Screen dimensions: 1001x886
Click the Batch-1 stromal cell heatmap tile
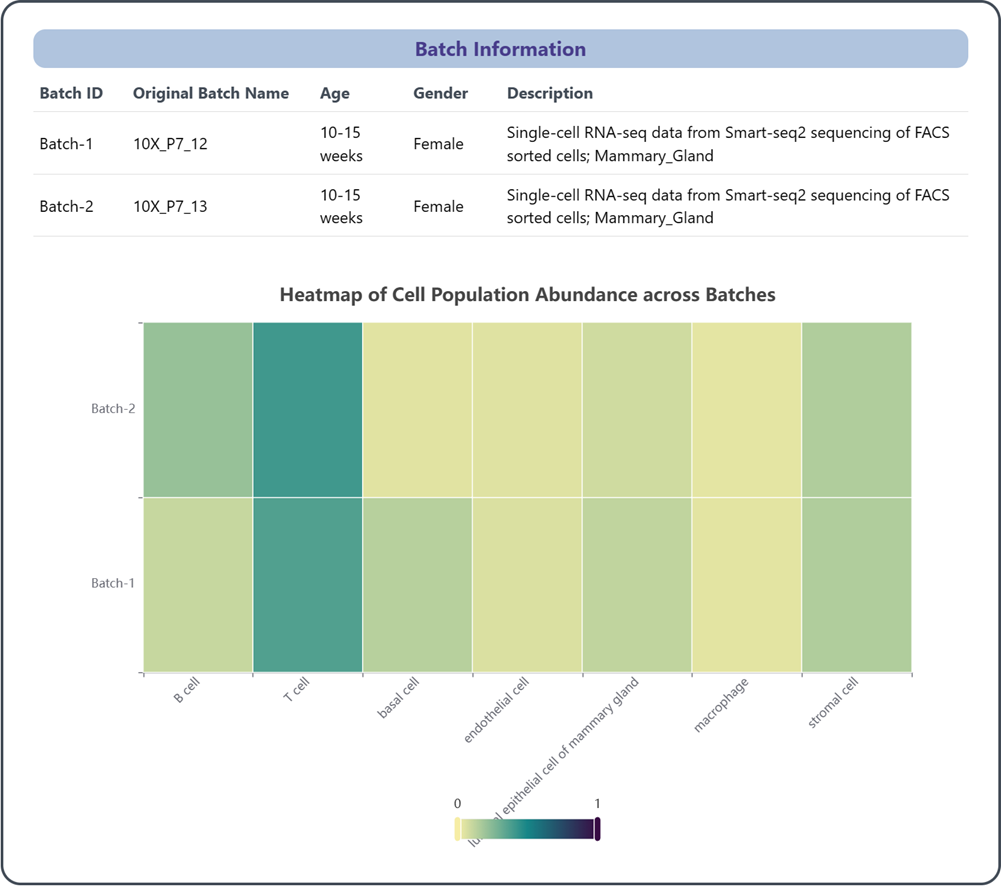coord(856,584)
